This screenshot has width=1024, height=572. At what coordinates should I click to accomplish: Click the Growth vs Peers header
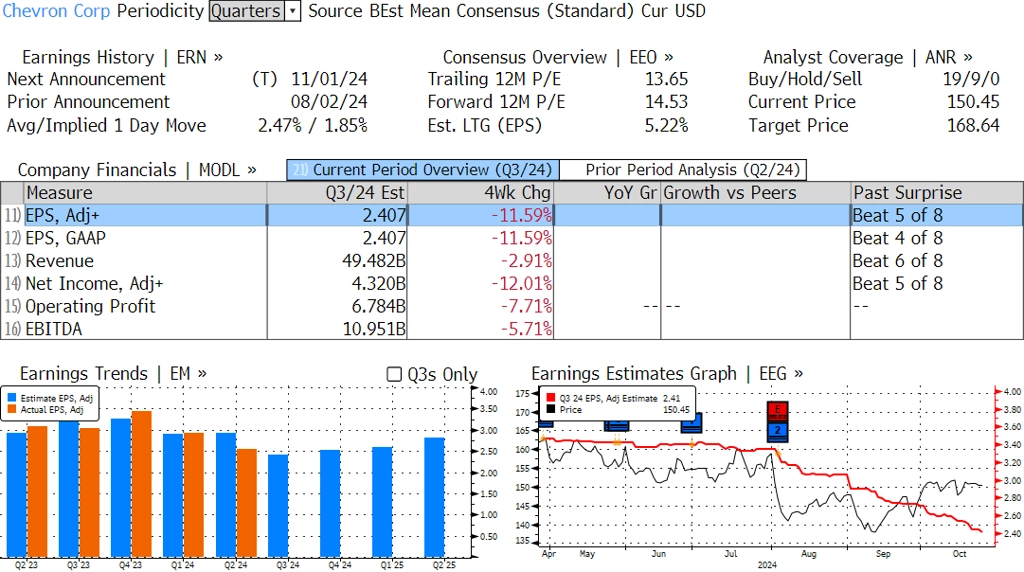(755, 193)
